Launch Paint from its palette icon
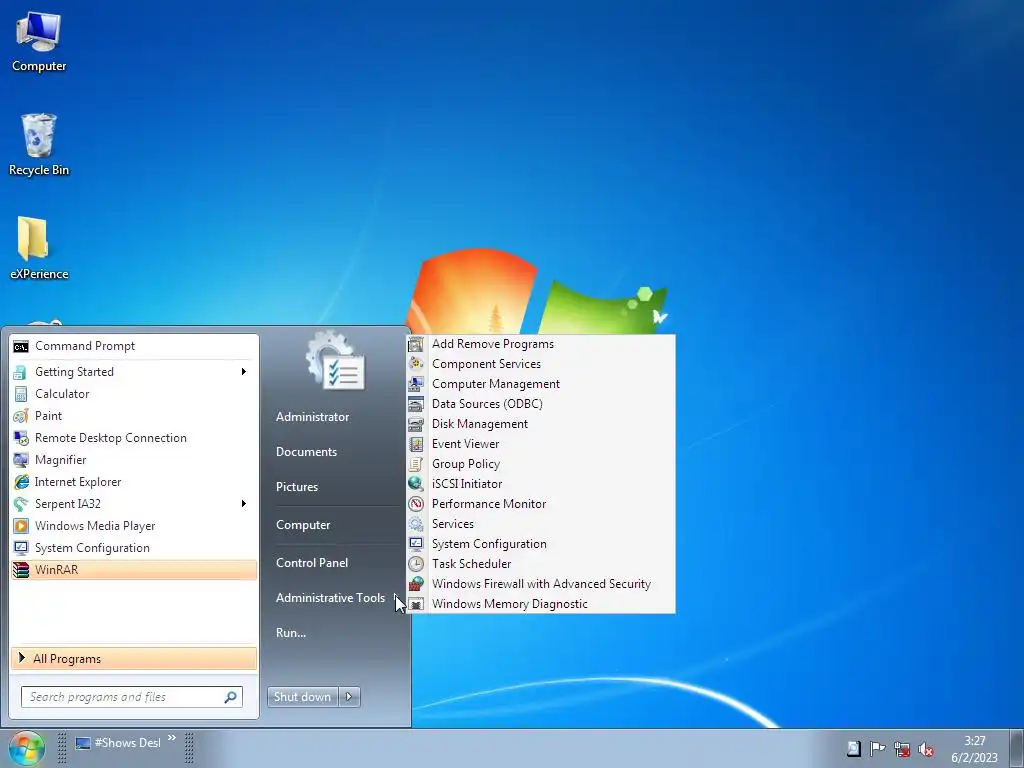This screenshot has width=1024, height=768. (21, 416)
